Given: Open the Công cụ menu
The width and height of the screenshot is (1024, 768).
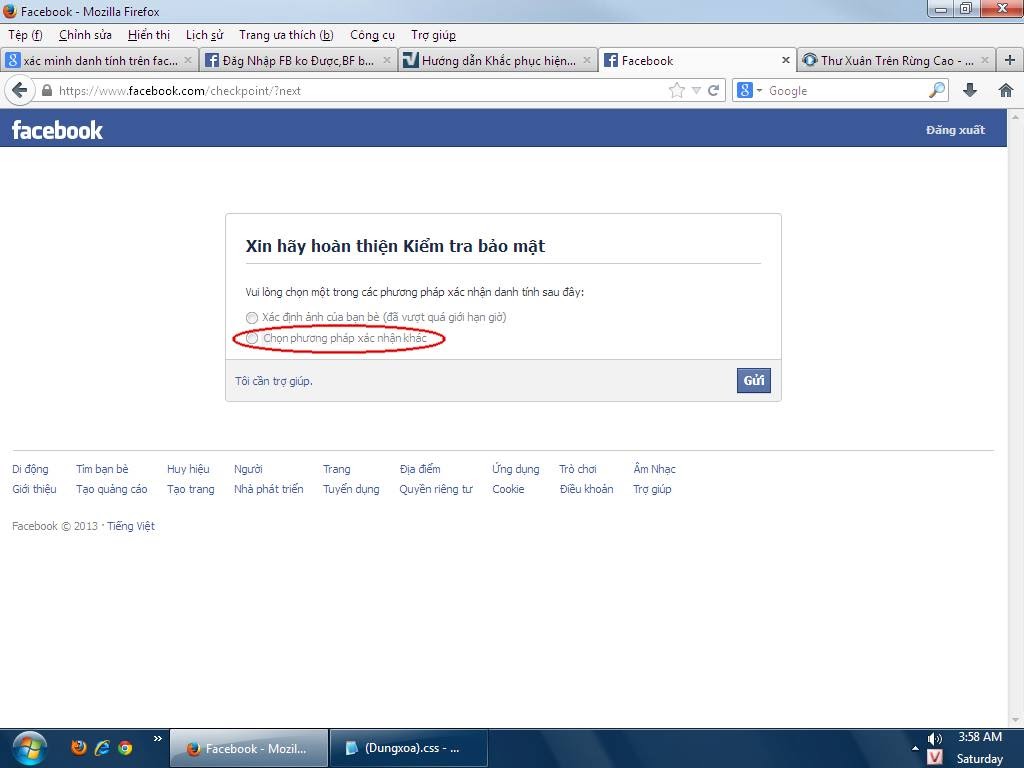Looking at the screenshot, I should (x=372, y=35).
